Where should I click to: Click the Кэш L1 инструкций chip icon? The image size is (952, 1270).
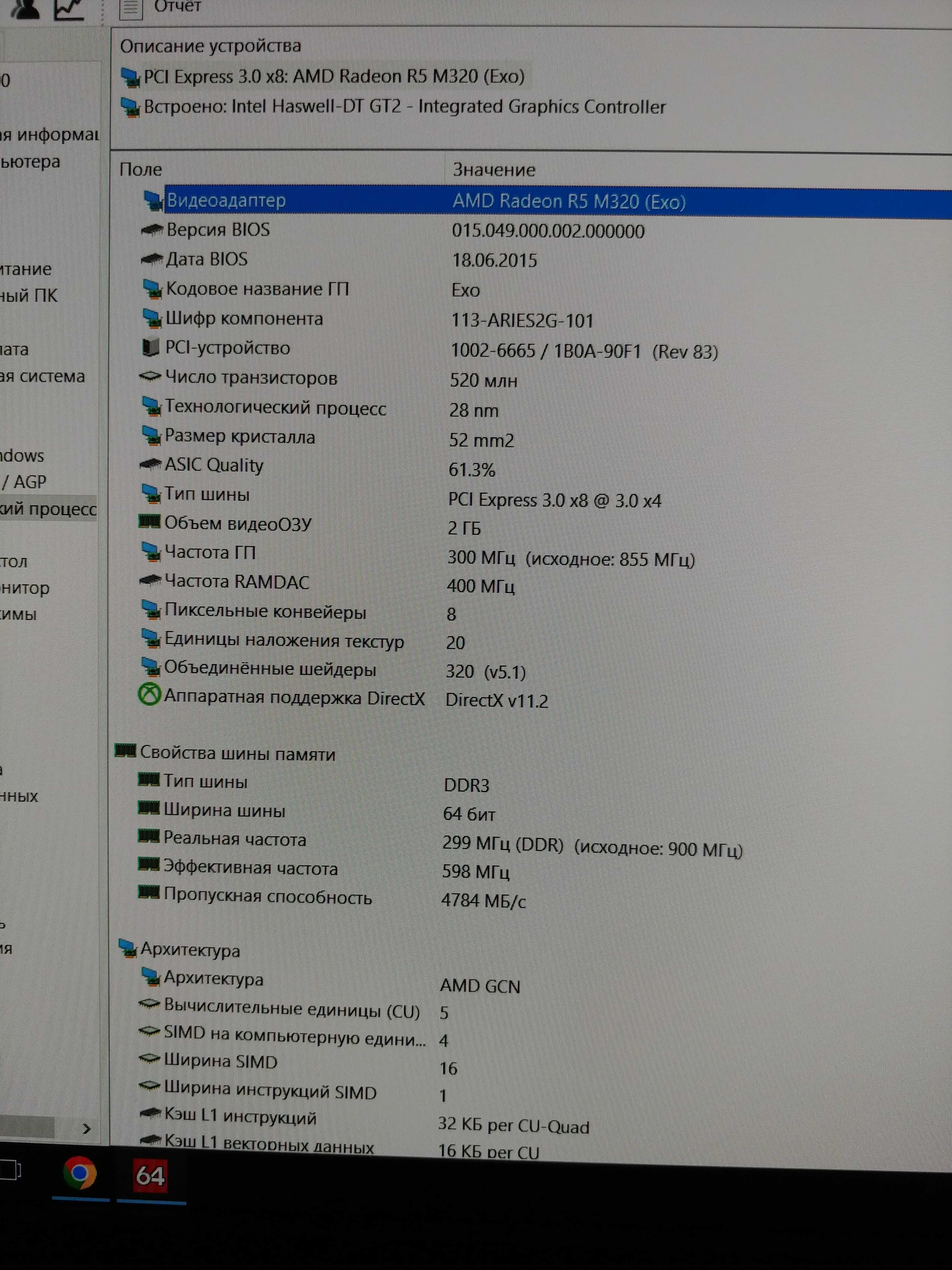coord(150,1113)
